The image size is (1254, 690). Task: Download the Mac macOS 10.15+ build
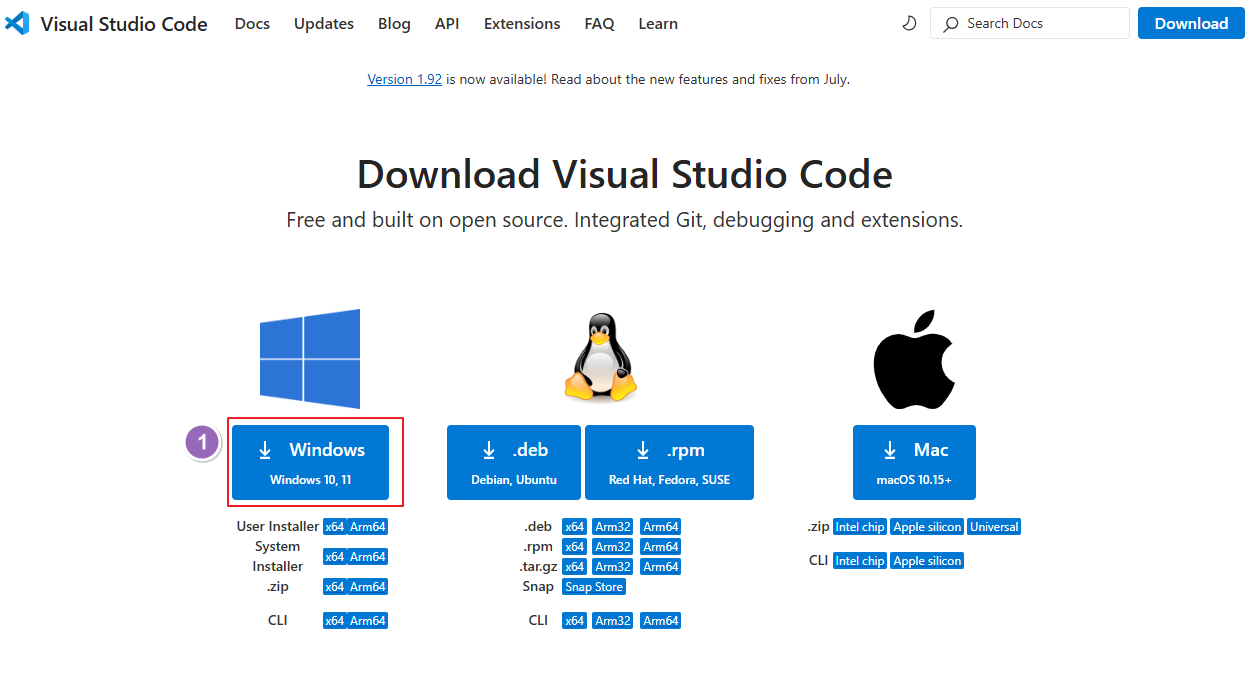914,462
